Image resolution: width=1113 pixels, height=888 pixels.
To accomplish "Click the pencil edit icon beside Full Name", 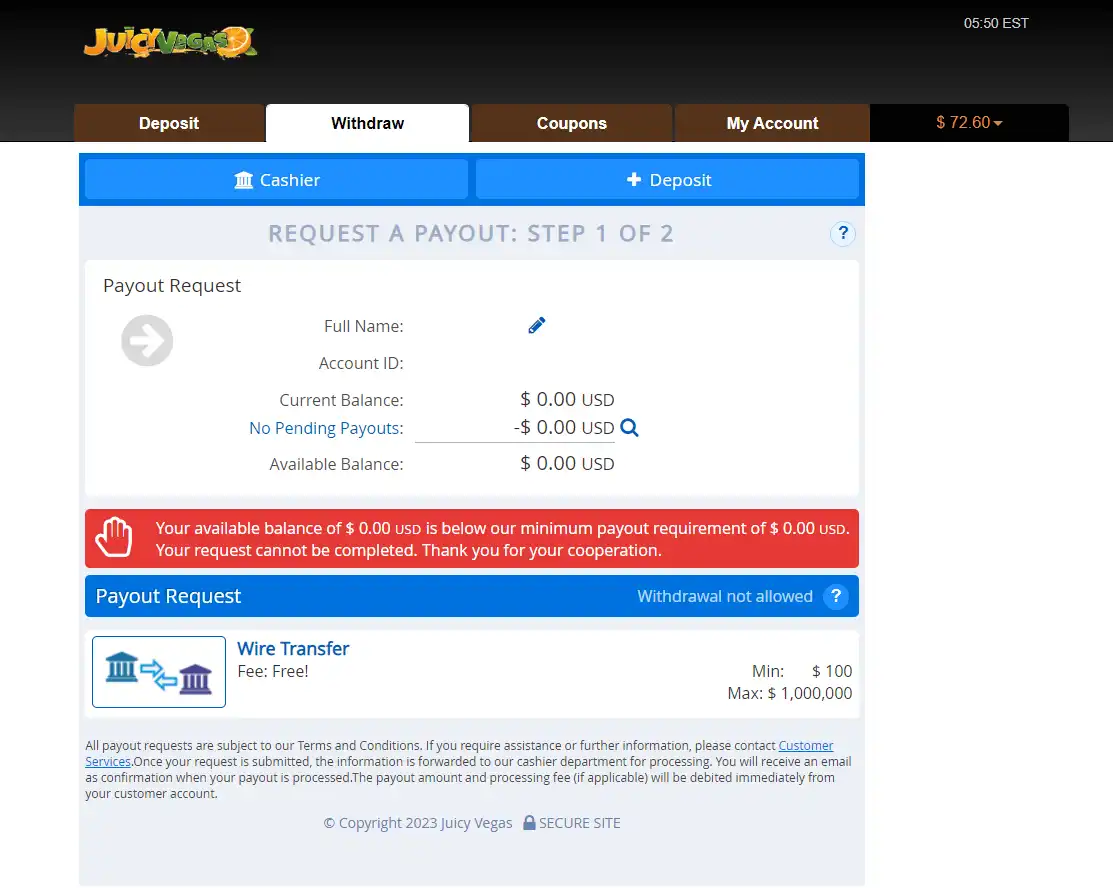I will (537, 325).
